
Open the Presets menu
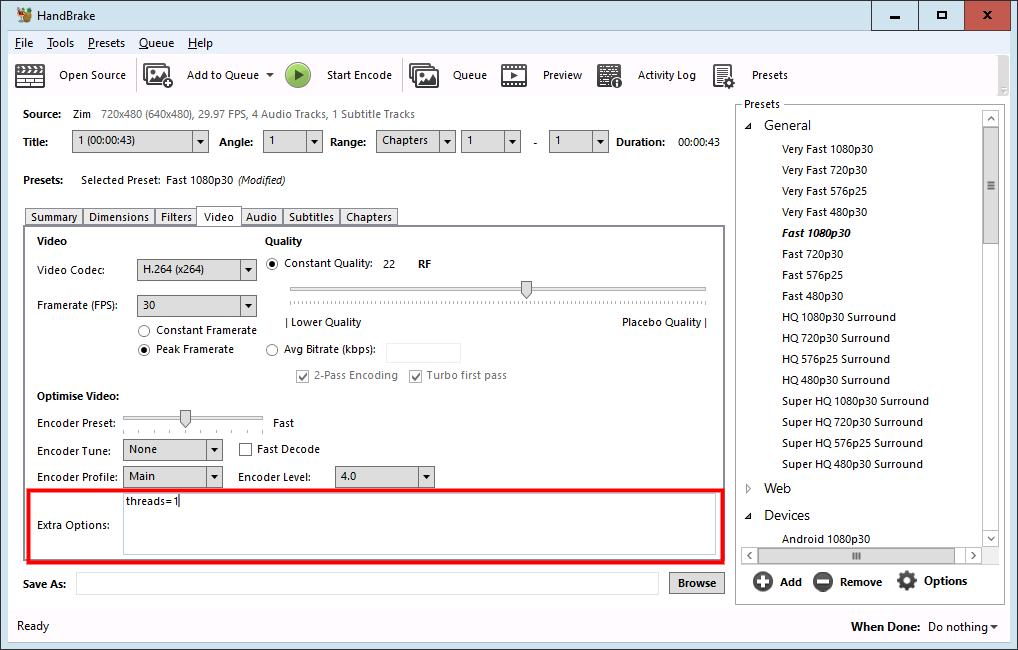click(106, 43)
